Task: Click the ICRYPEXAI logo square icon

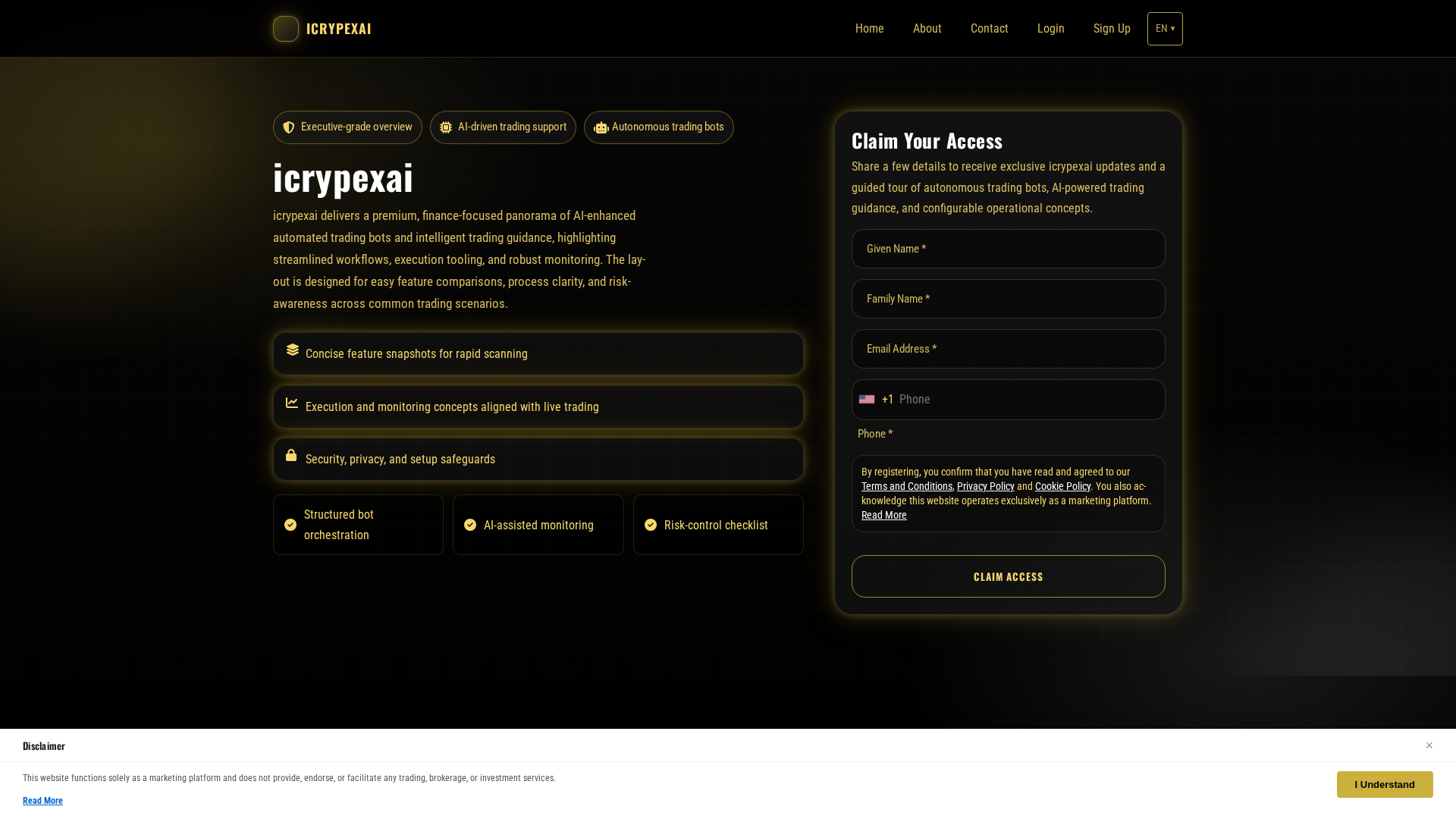Action: [286, 29]
